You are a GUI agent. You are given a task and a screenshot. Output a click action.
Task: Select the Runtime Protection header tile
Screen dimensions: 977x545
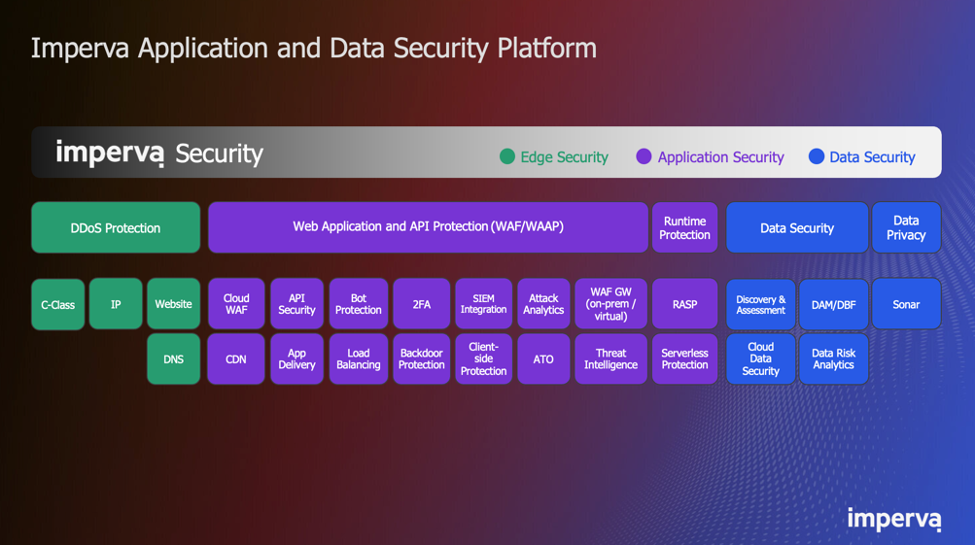pos(685,227)
